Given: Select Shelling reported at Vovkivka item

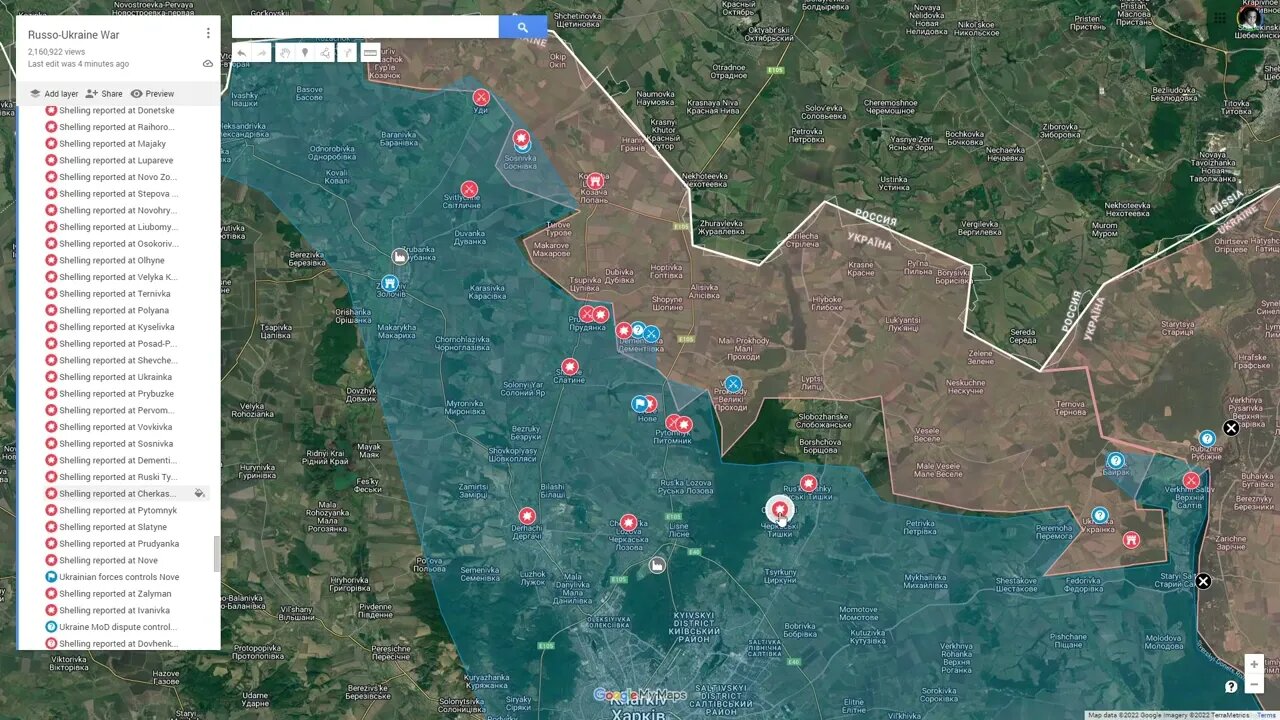Looking at the screenshot, I should pos(118,427).
